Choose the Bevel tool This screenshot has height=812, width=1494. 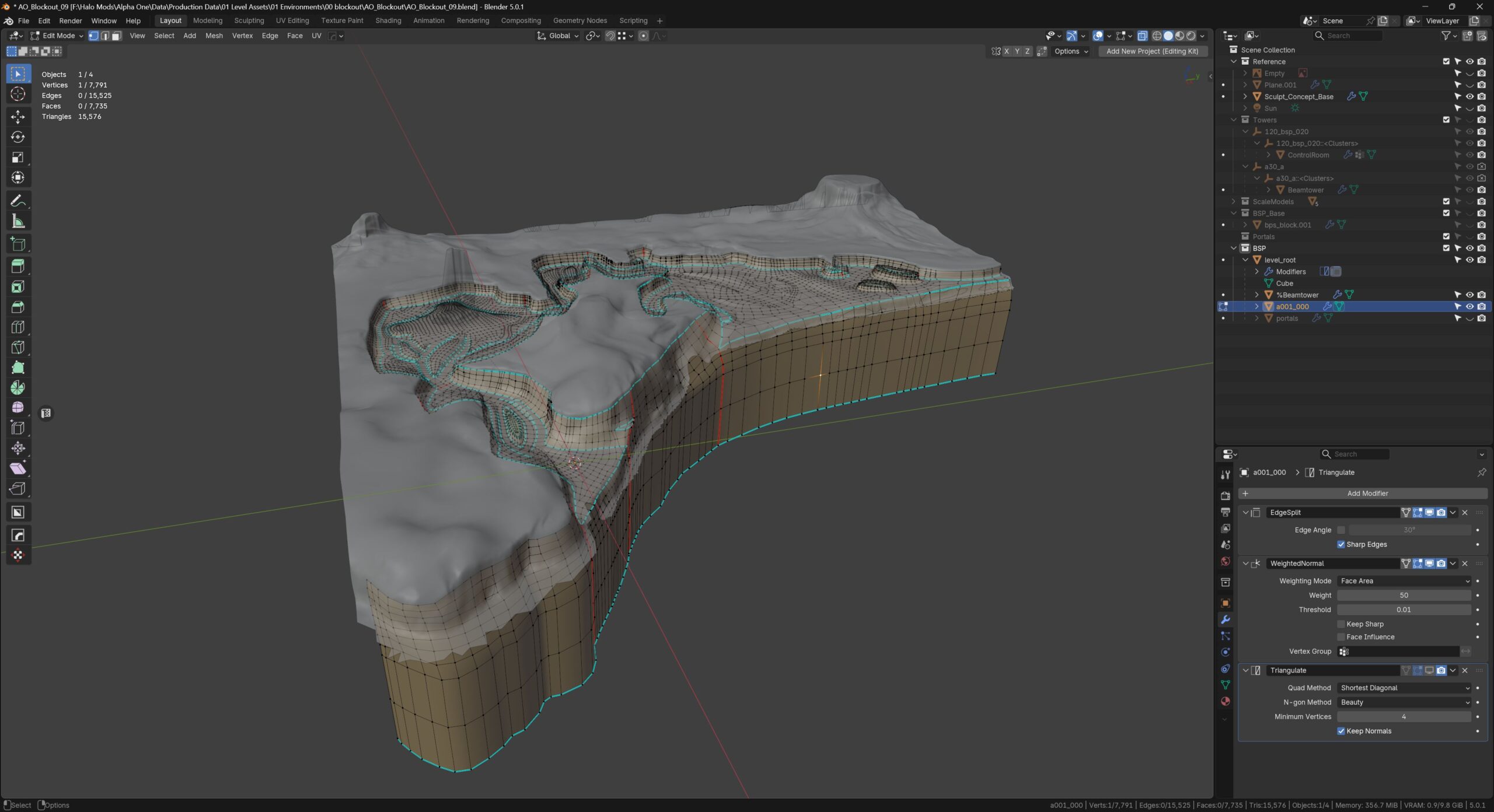[18, 307]
